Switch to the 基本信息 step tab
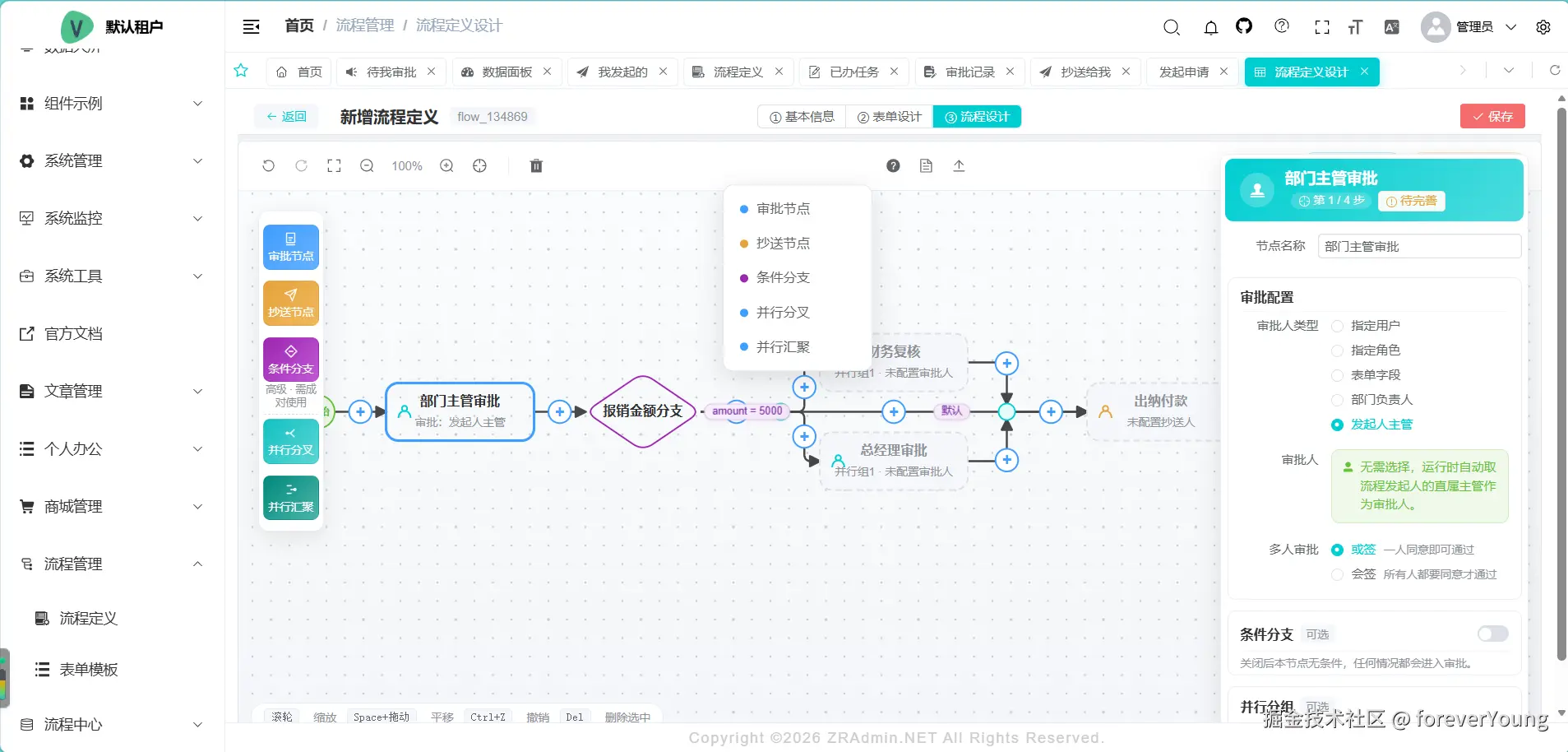 click(802, 117)
